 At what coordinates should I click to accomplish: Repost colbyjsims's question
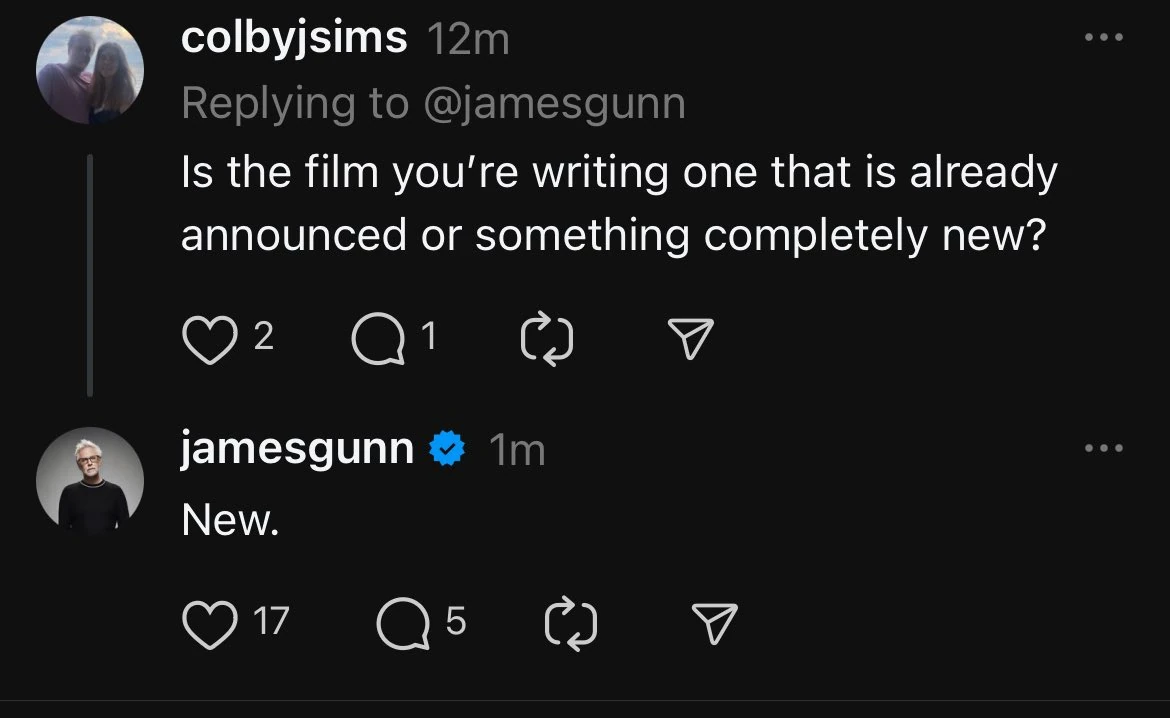[546, 340]
